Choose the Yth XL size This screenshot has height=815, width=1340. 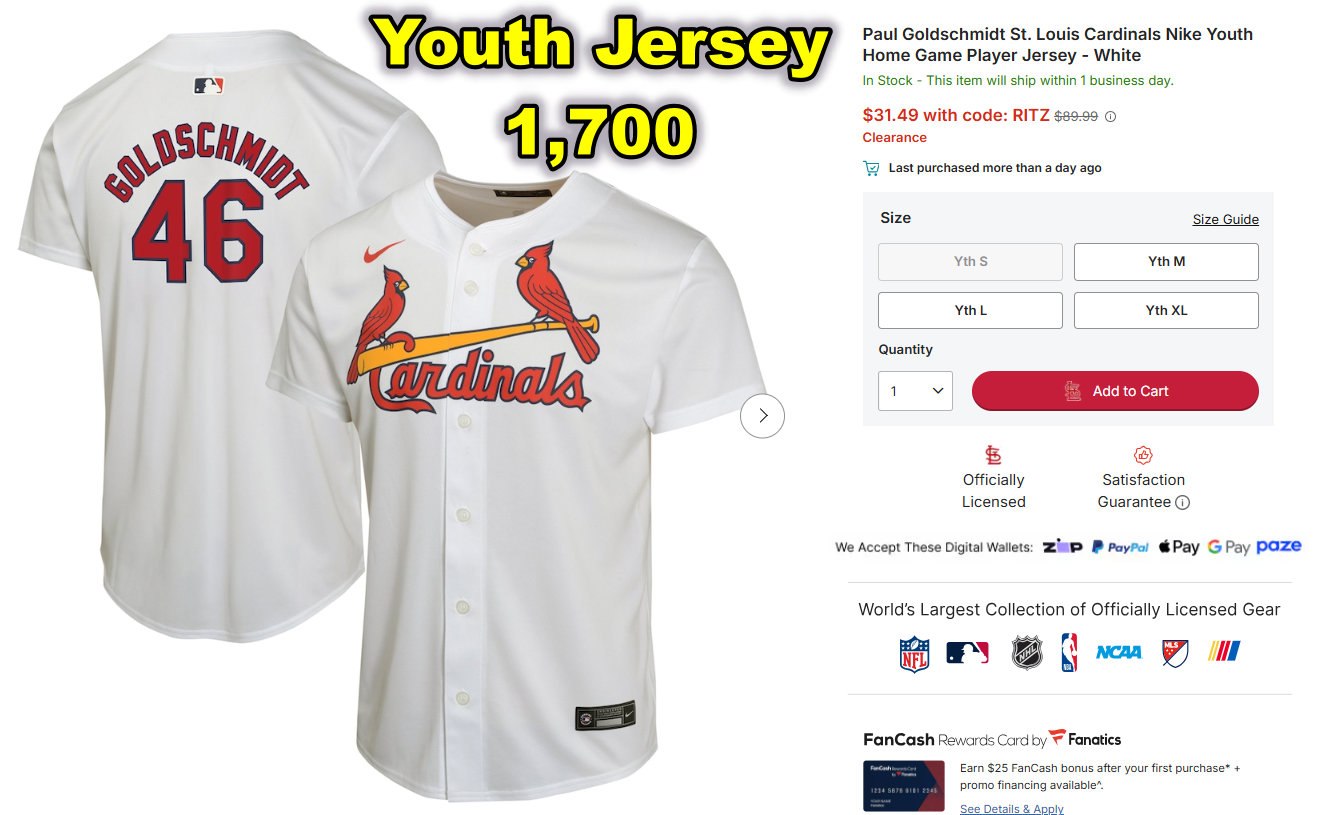pyautogui.click(x=1166, y=310)
